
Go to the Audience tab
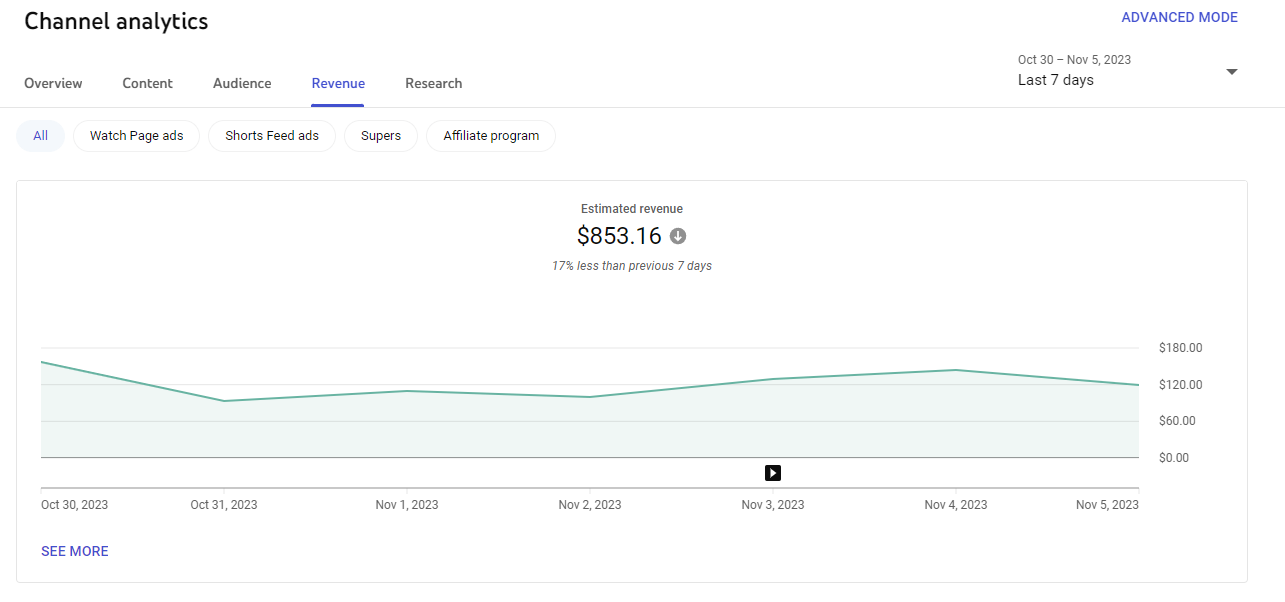coord(242,83)
